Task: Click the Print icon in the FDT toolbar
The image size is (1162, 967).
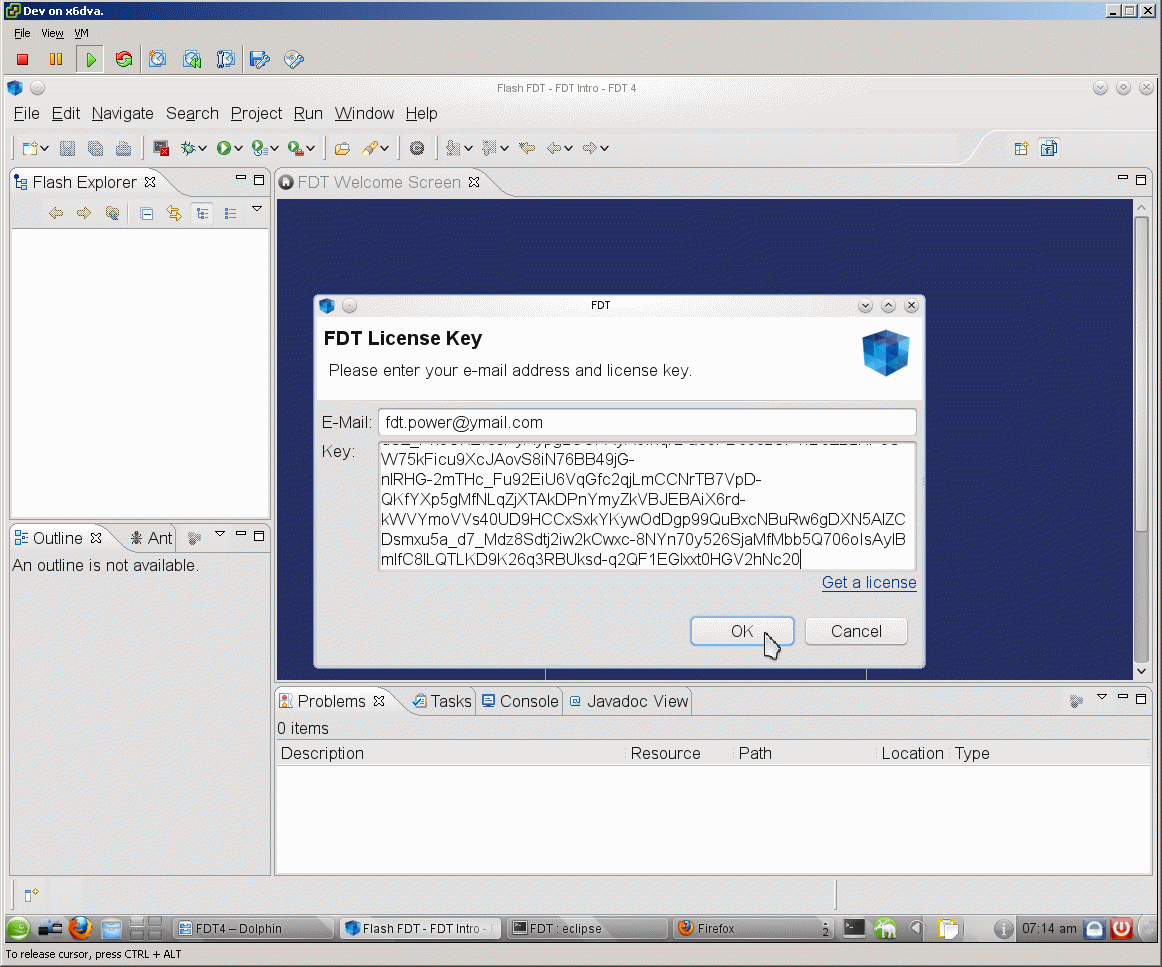Action: tap(124, 148)
